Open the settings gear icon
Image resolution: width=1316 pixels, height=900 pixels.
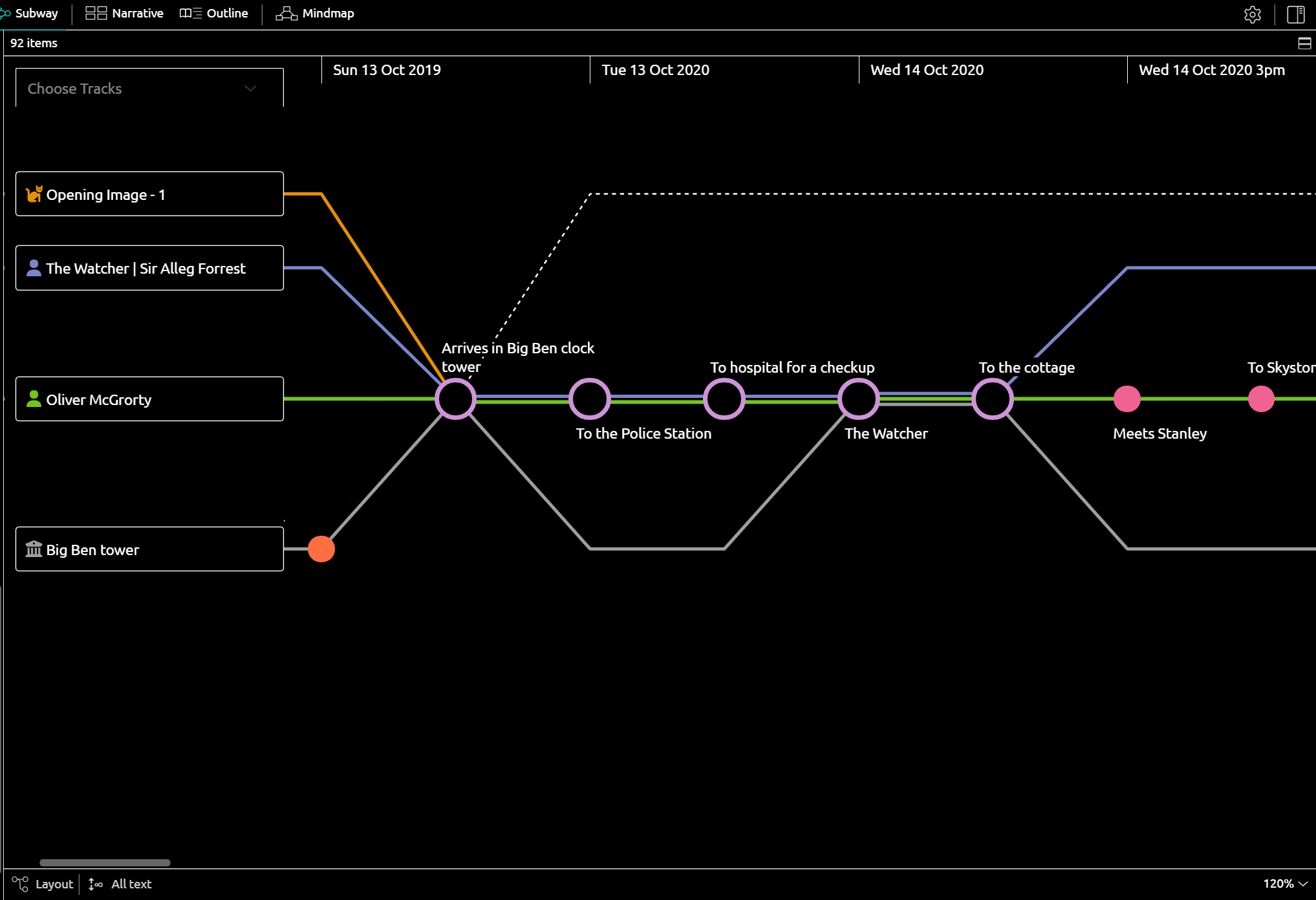[1253, 14]
